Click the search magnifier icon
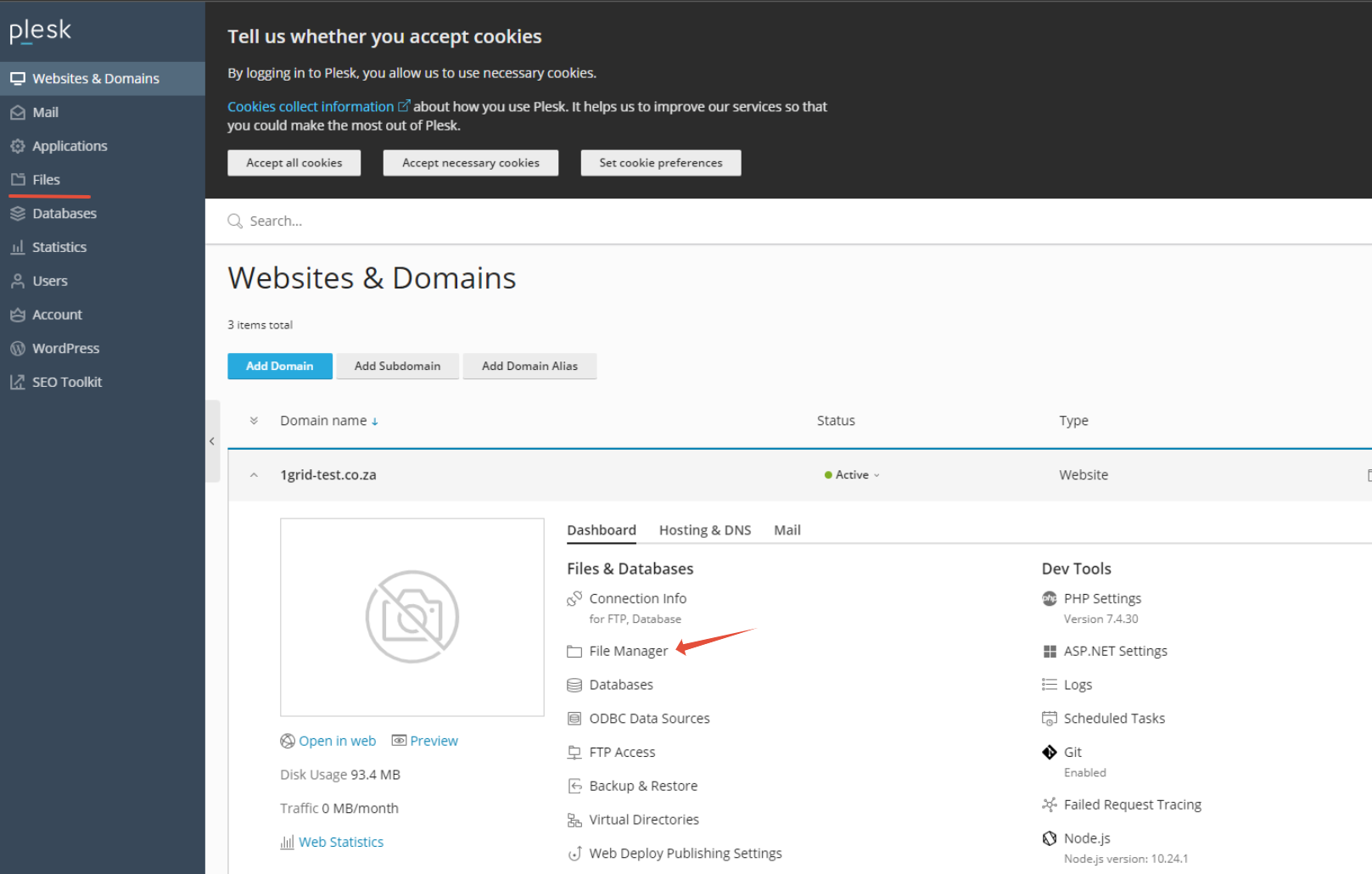 tap(235, 221)
